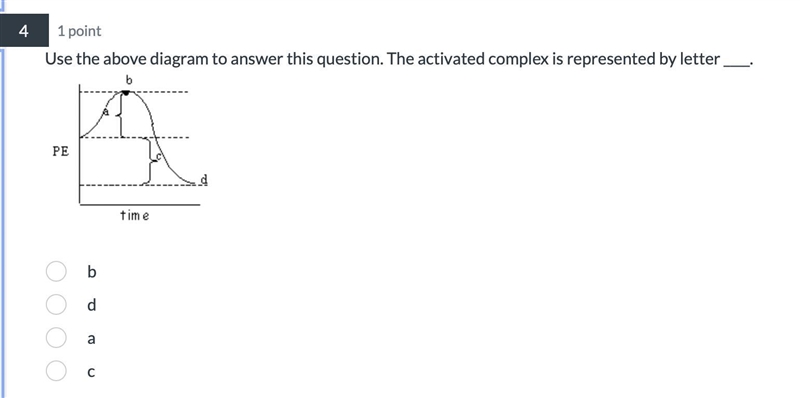800x398 pixels.
Task: Click the letter b above the diagram peak
Action: (x=129, y=80)
